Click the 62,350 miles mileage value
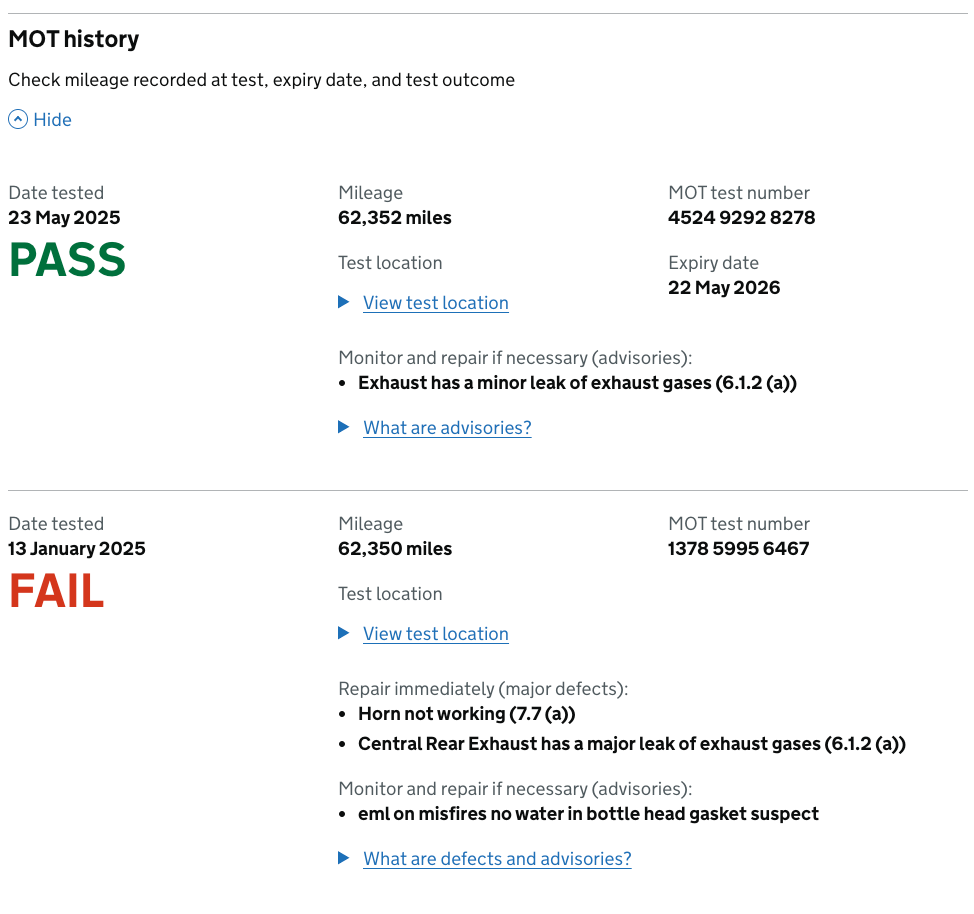The height and width of the screenshot is (914, 974). coord(395,549)
